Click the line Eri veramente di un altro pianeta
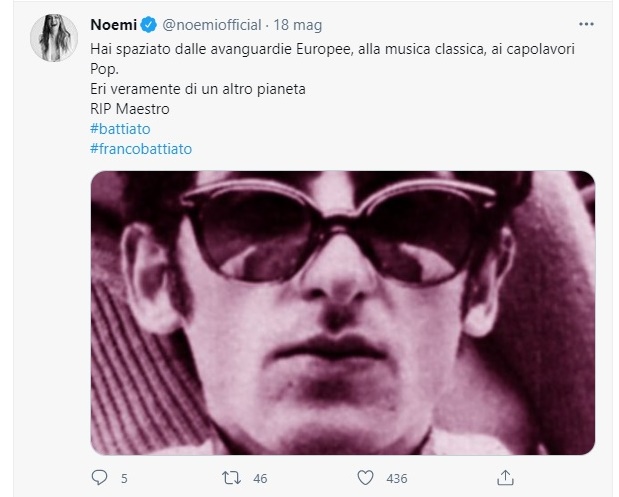The height and width of the screenshot is (497, 619). pos(198,89)
